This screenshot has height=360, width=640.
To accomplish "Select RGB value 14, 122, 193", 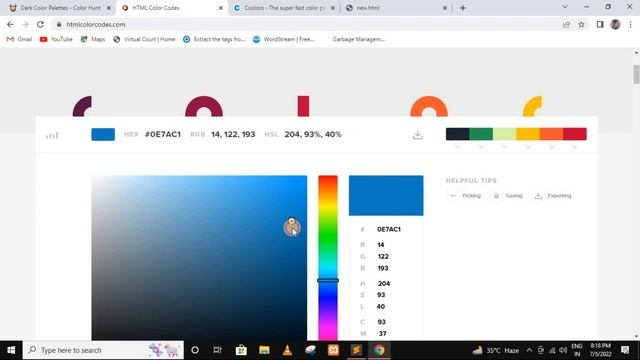I will [233, 134].
